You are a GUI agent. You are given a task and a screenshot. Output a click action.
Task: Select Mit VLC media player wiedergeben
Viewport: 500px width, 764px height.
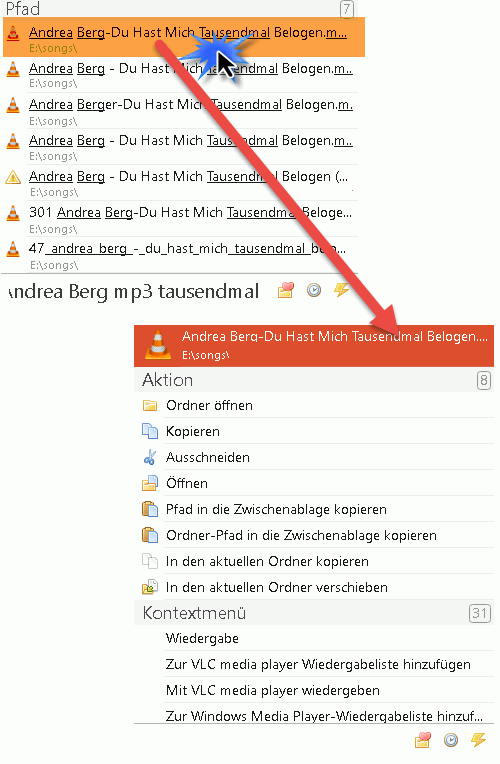[273, 690]
